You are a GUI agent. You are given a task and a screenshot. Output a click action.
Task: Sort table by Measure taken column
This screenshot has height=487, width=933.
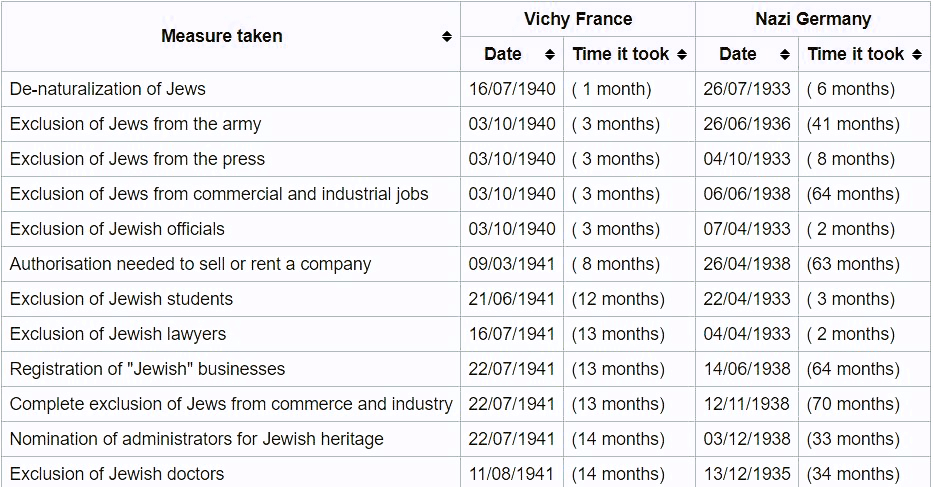[446, 36]
